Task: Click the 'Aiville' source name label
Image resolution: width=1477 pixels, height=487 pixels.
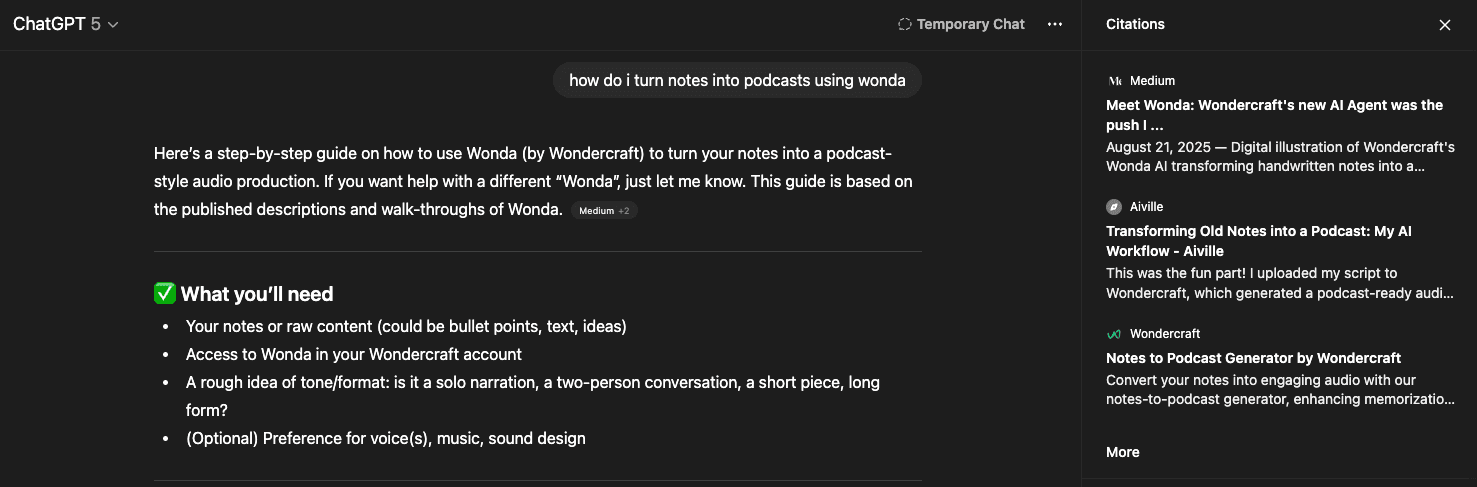Action: 1146,207
